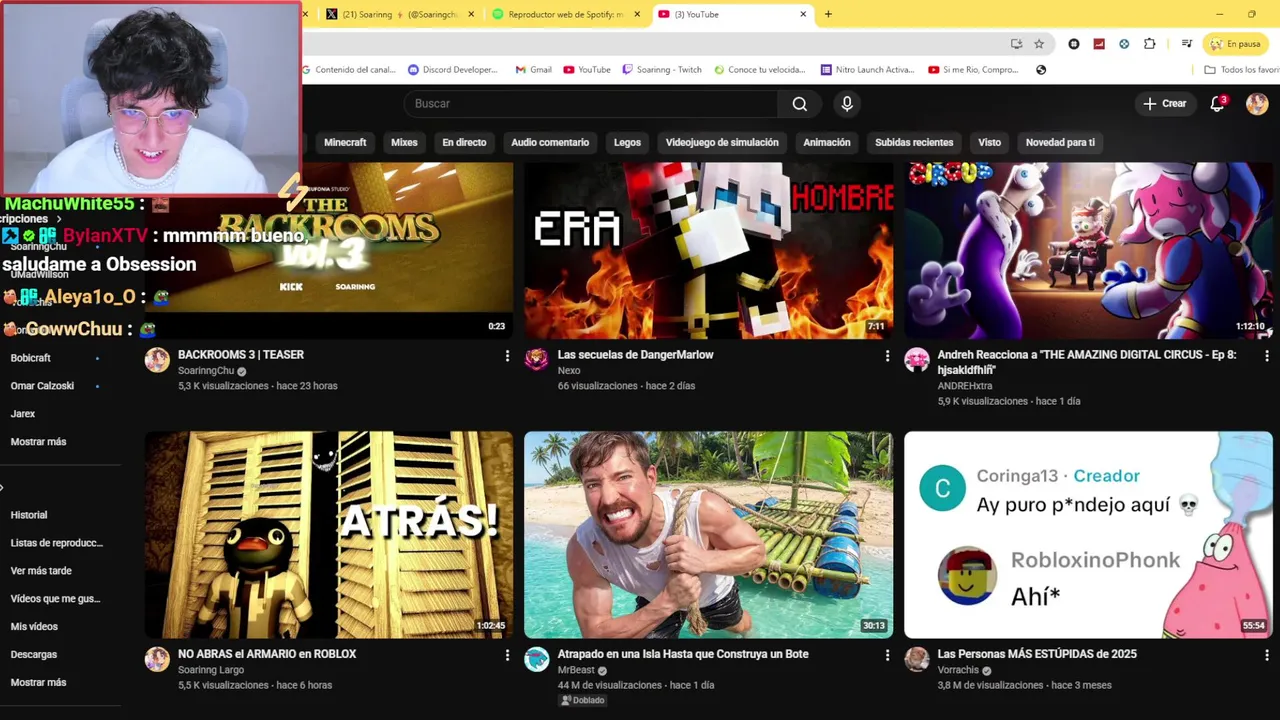Click the MrBeast channel avatar
This screenshot has height=720, width=1280.
click(537, 659)
